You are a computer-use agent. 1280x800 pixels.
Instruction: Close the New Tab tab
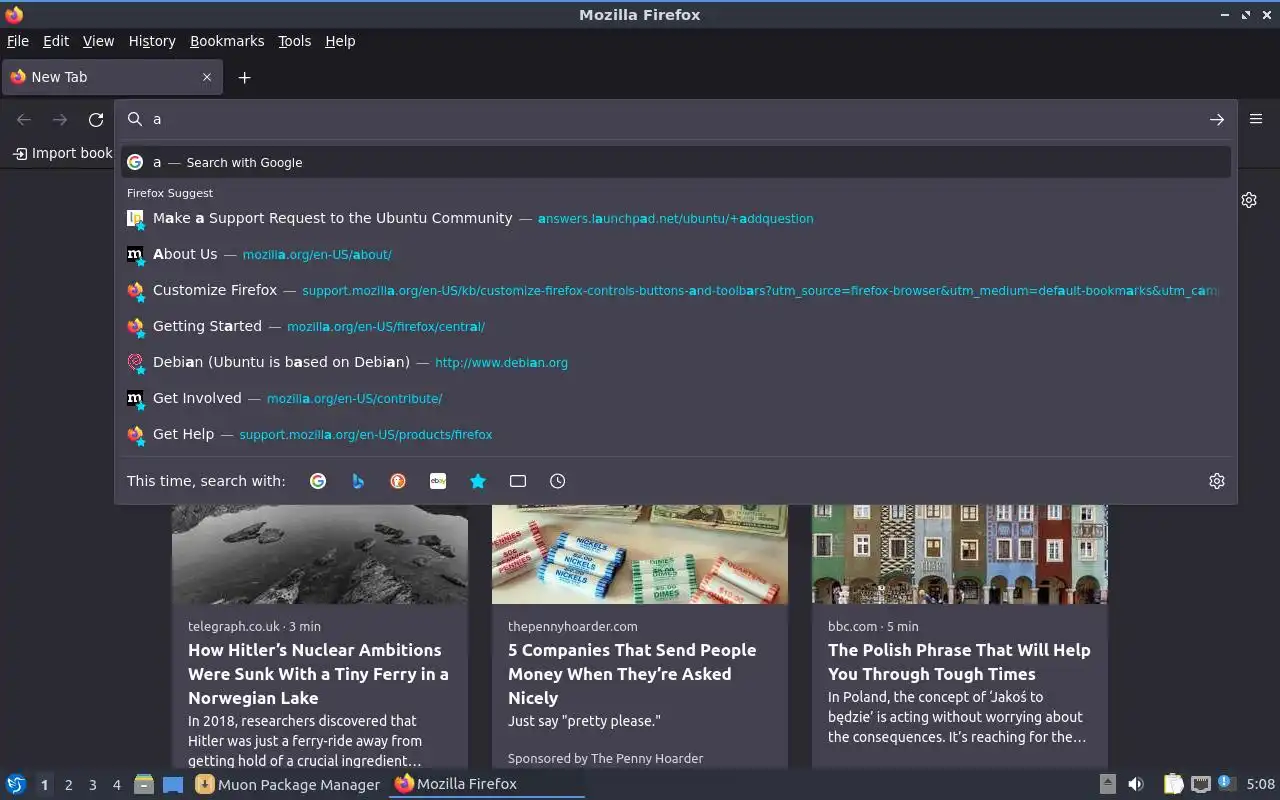(x=207, y=77)
